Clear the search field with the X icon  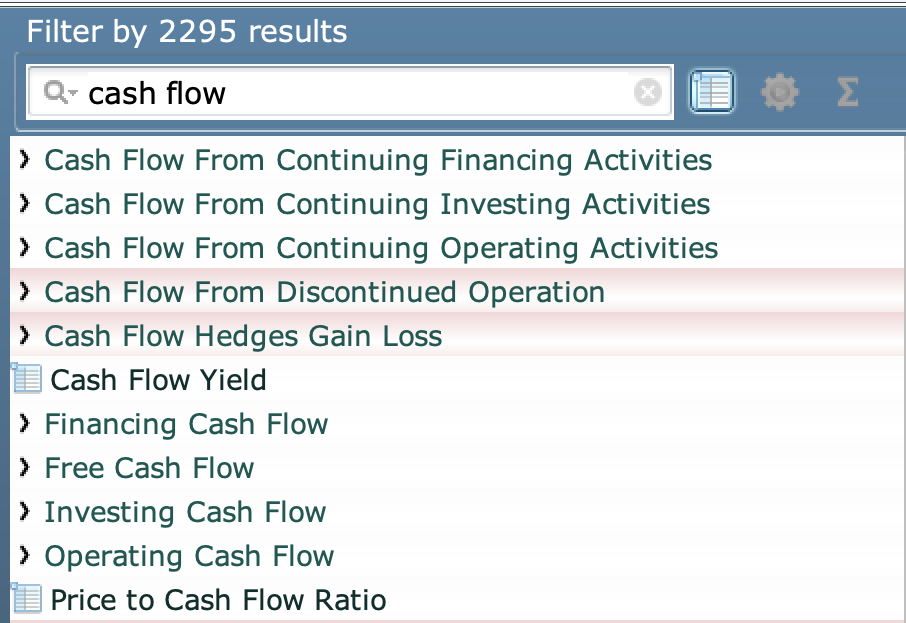point(648,93)
